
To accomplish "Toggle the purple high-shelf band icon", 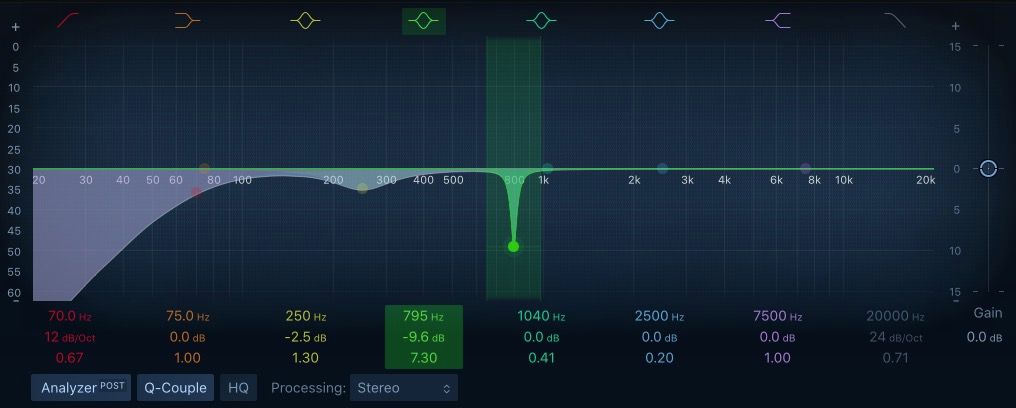I will 778,21.
